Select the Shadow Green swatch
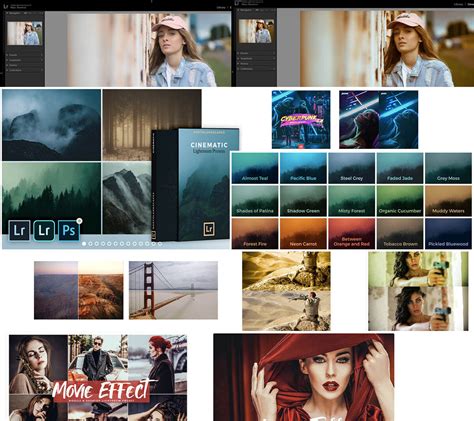This screenshot has width=474, height=421. [x=303, y=201]
